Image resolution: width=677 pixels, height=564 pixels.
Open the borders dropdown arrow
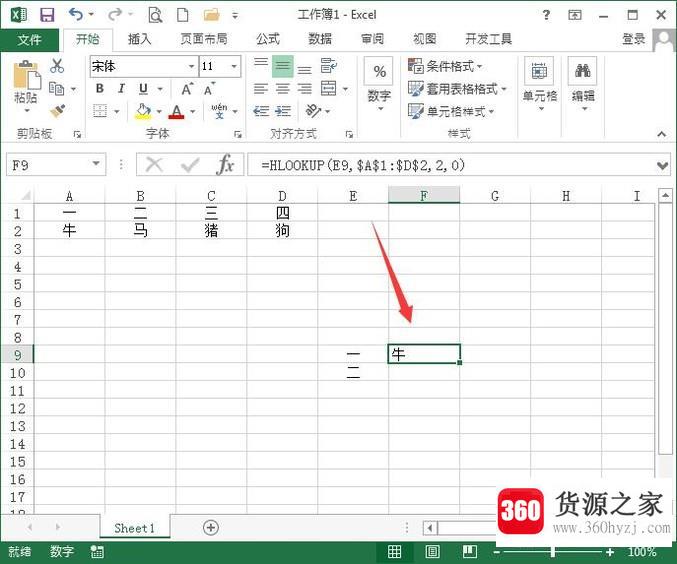(117, 111)
